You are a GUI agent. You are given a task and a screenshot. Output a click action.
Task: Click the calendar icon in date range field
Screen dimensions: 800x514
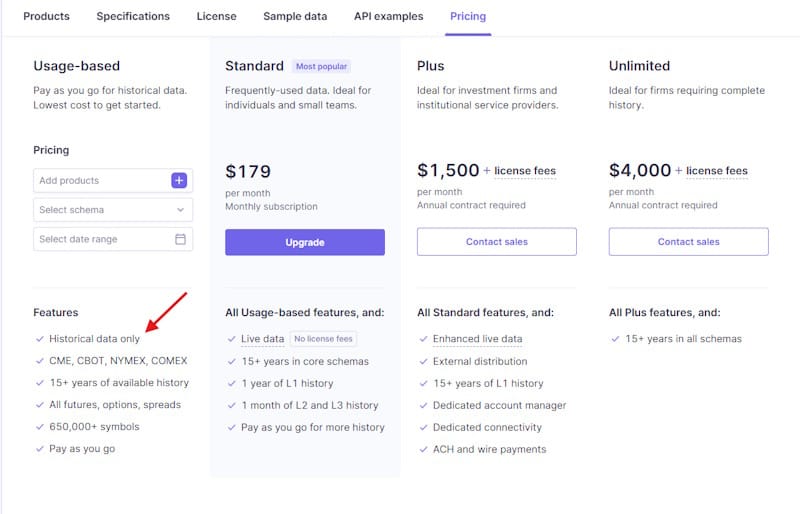[x=180, y=240]
